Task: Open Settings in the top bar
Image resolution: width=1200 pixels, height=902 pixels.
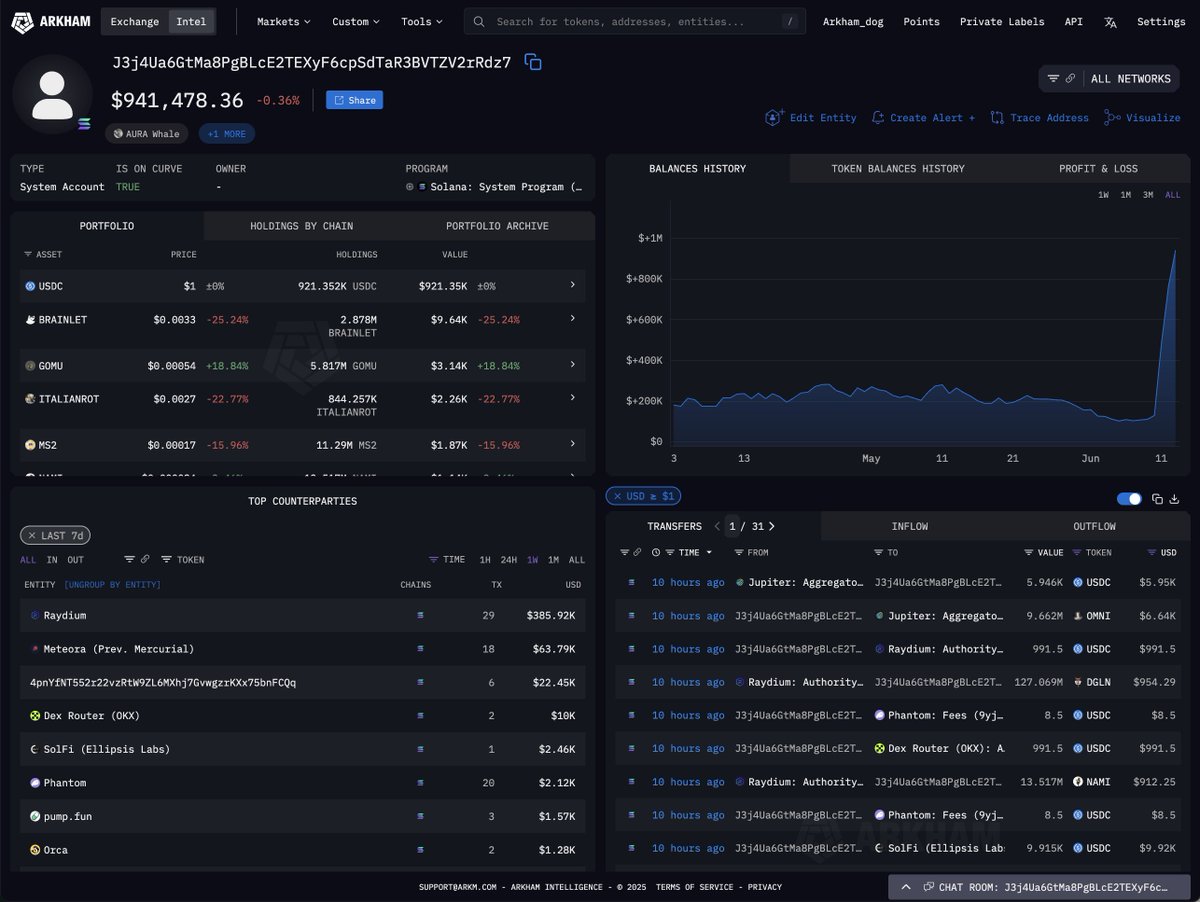Action: click(1161, 22)
